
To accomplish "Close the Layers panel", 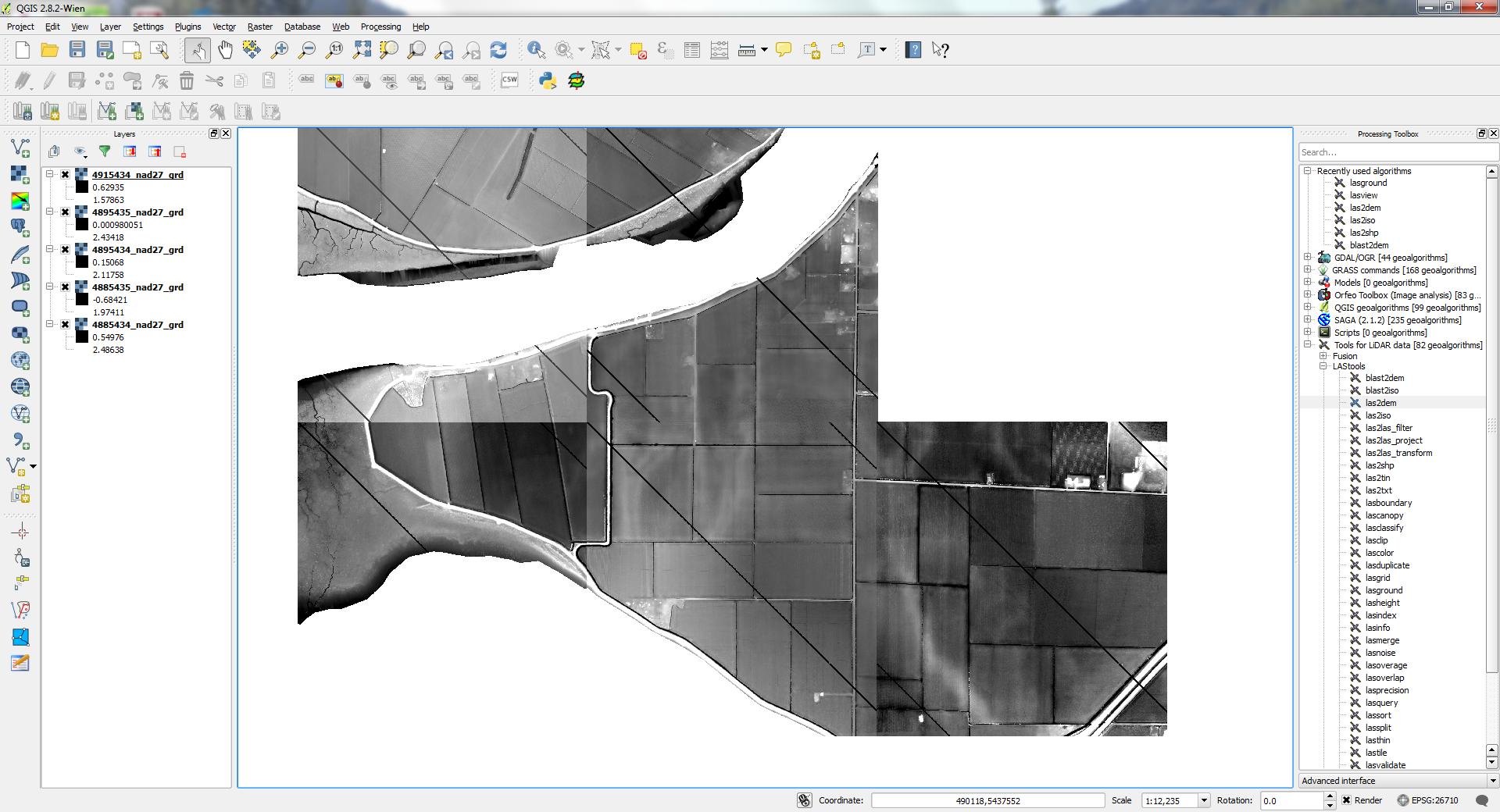I will (226, 134).
